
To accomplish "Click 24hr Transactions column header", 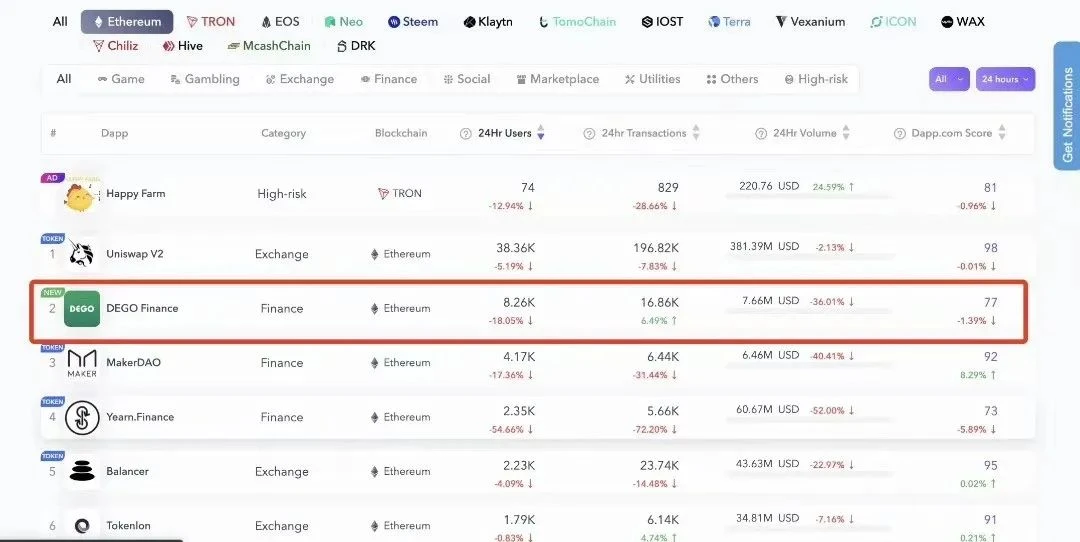I will click(x=644, y=133).
